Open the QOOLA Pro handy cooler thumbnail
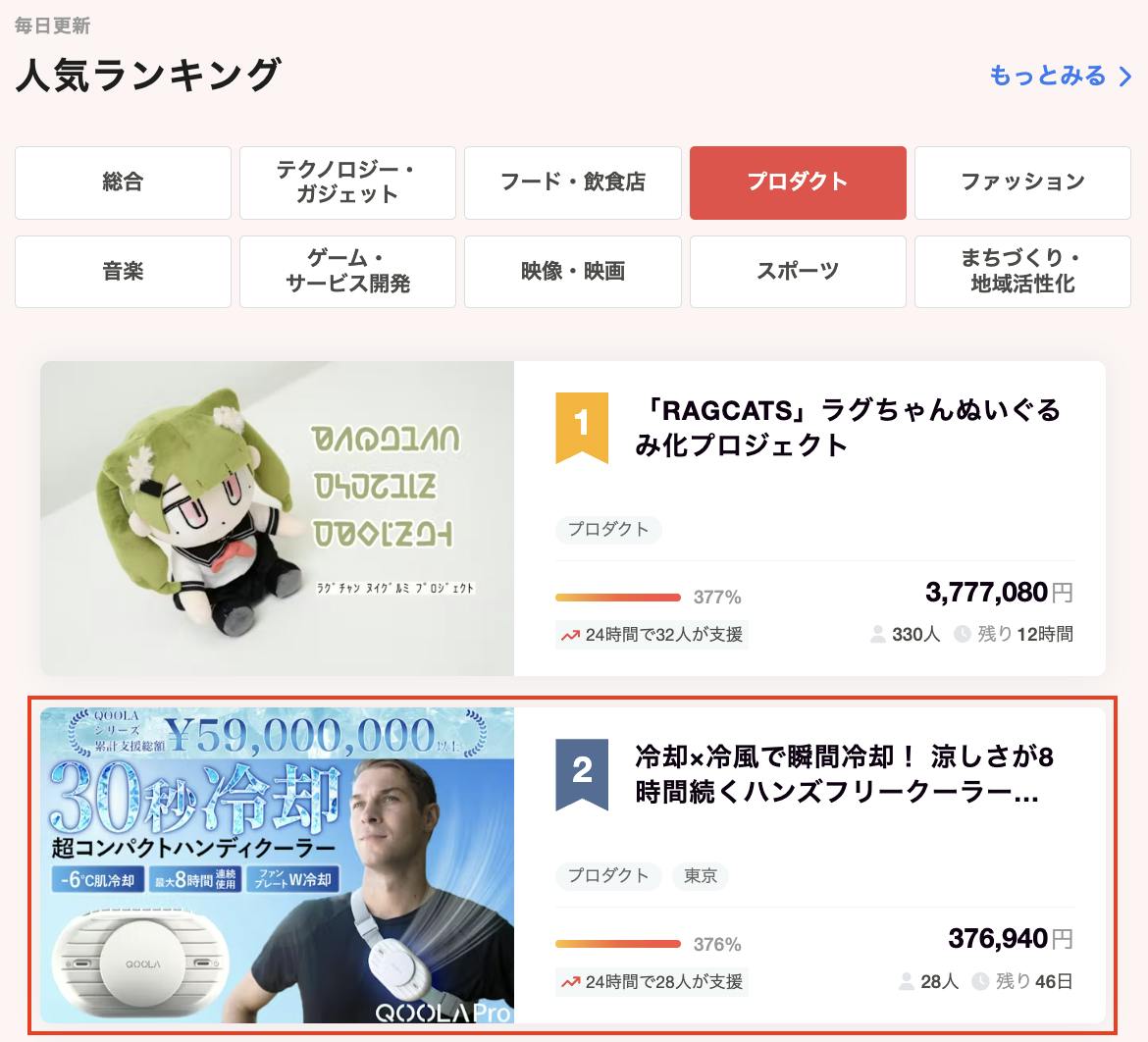Viewport: 1148px width, 1042px height. [x=278, y=864]
